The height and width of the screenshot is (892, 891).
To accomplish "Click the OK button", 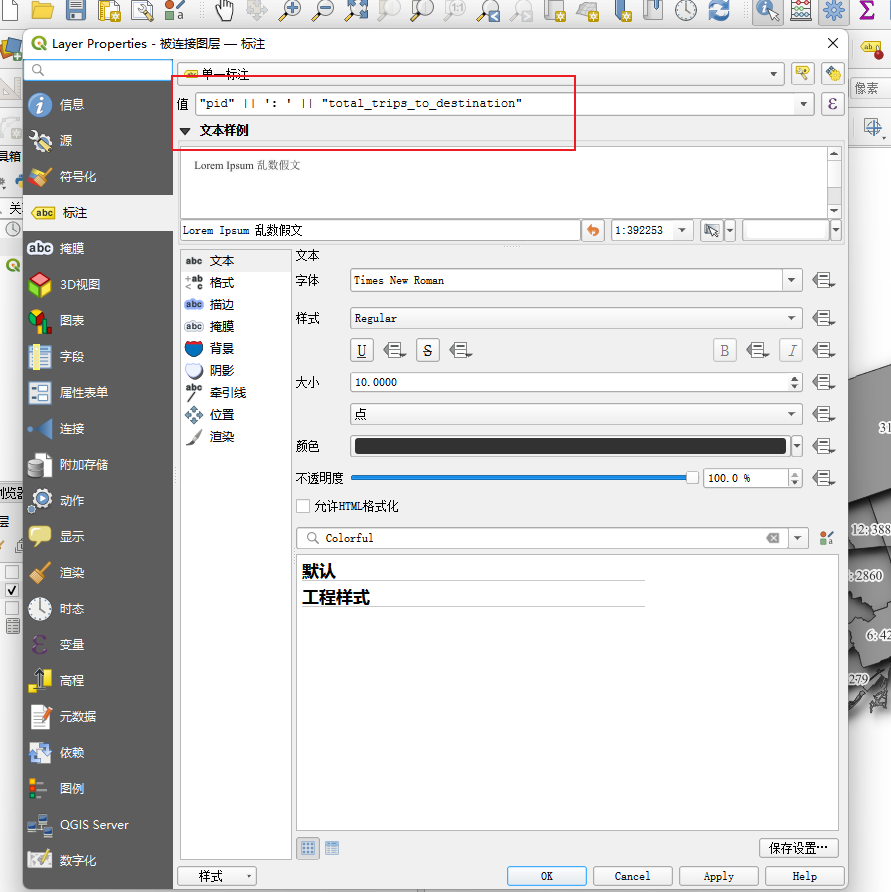I will point(546,876).
